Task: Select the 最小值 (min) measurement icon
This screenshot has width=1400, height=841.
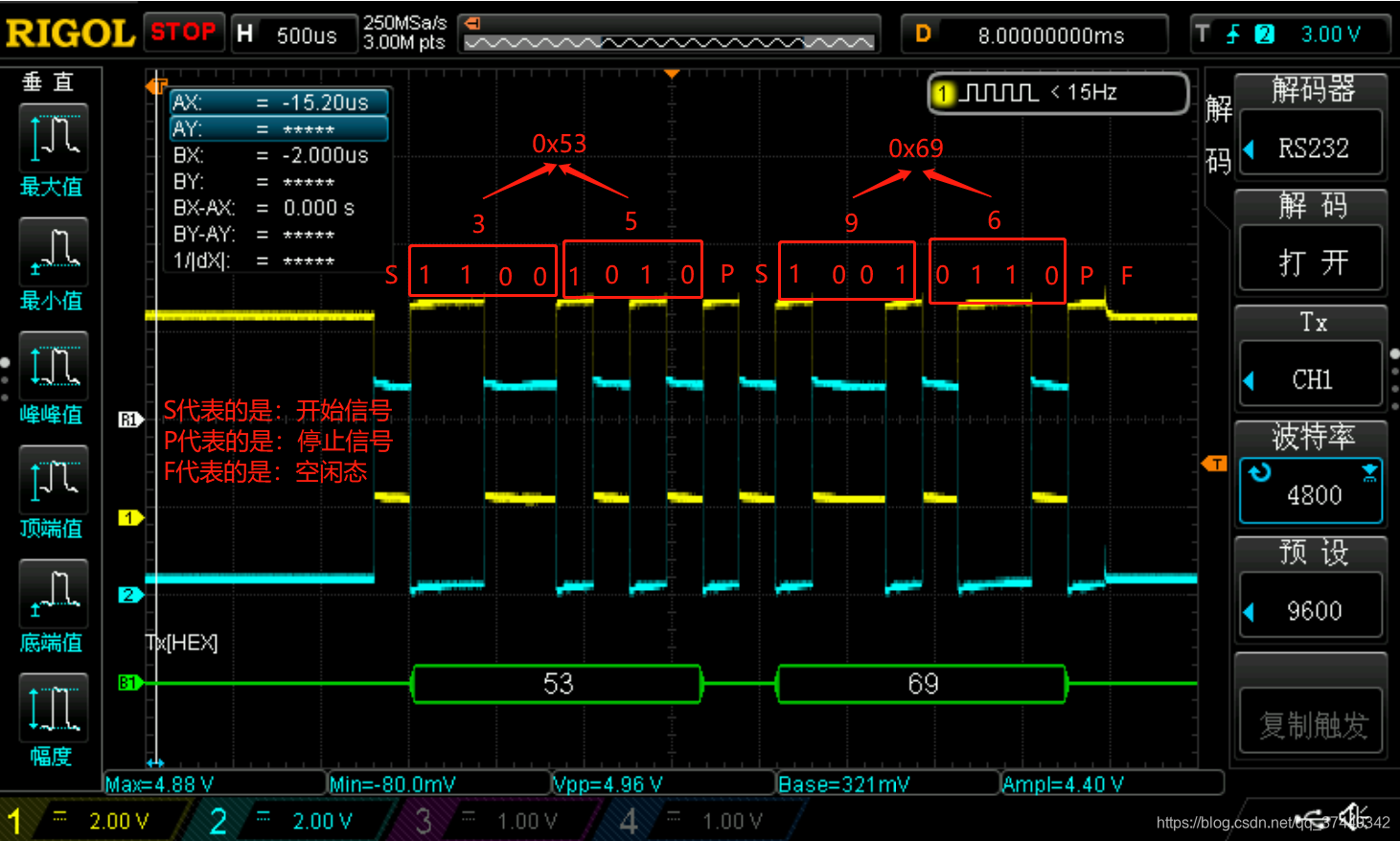Action: 53,251
